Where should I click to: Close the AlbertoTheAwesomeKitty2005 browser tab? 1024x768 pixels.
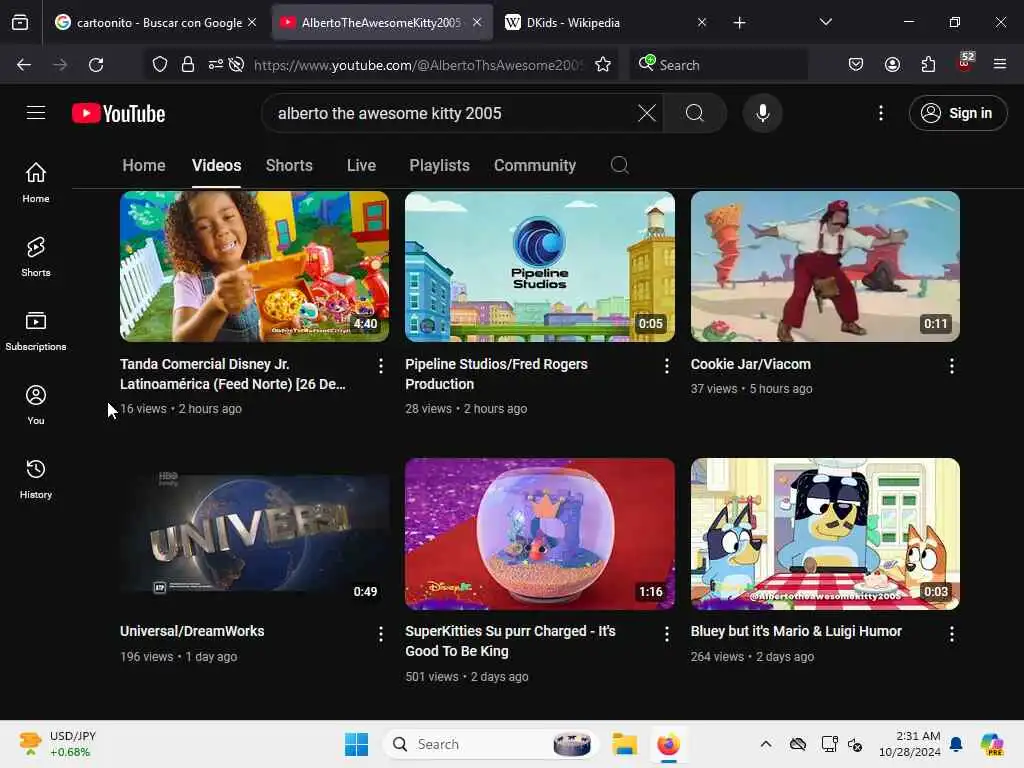click(x=477, y=22)
